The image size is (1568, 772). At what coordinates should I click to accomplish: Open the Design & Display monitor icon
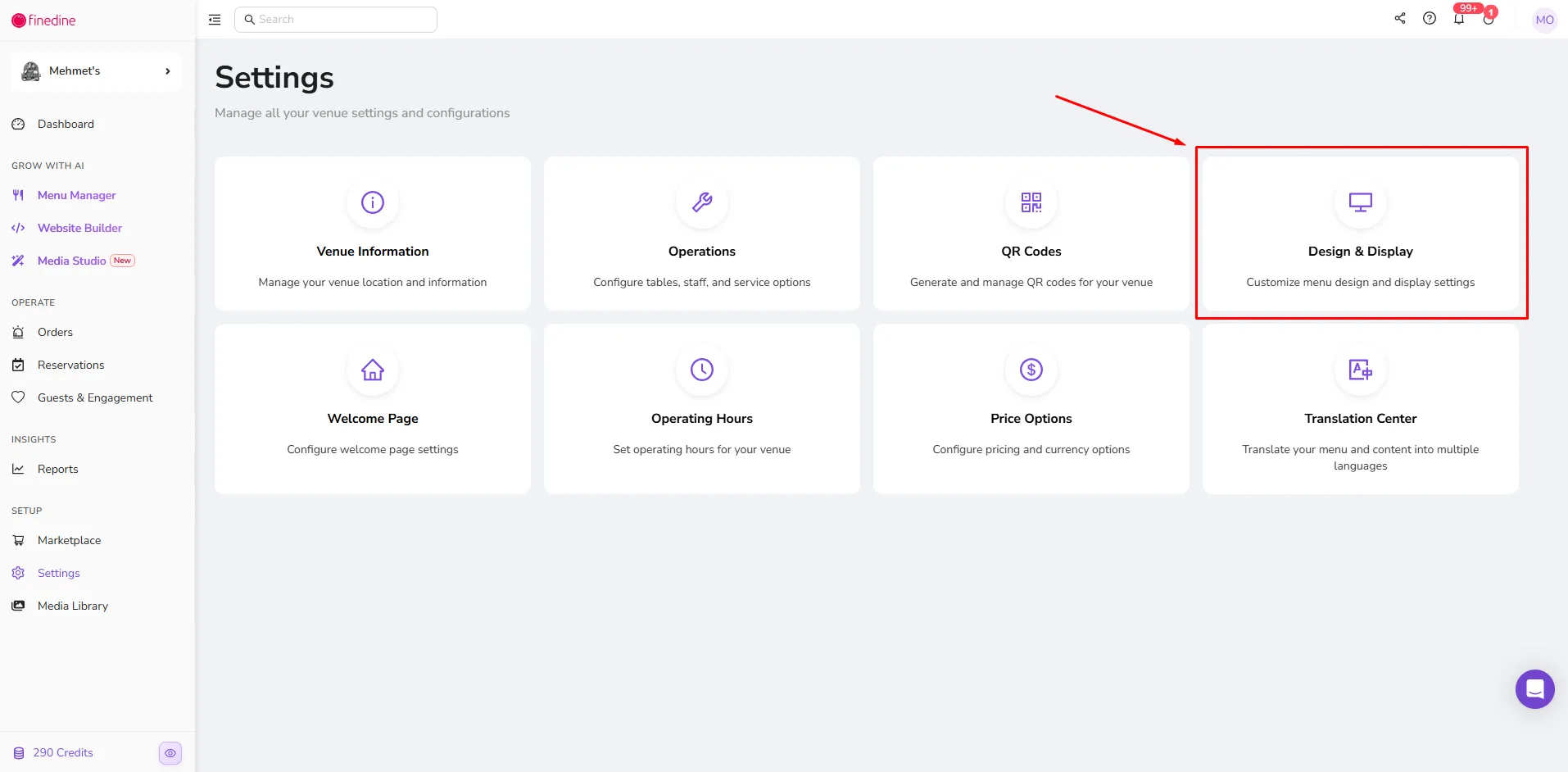(x=1360, y=202)
